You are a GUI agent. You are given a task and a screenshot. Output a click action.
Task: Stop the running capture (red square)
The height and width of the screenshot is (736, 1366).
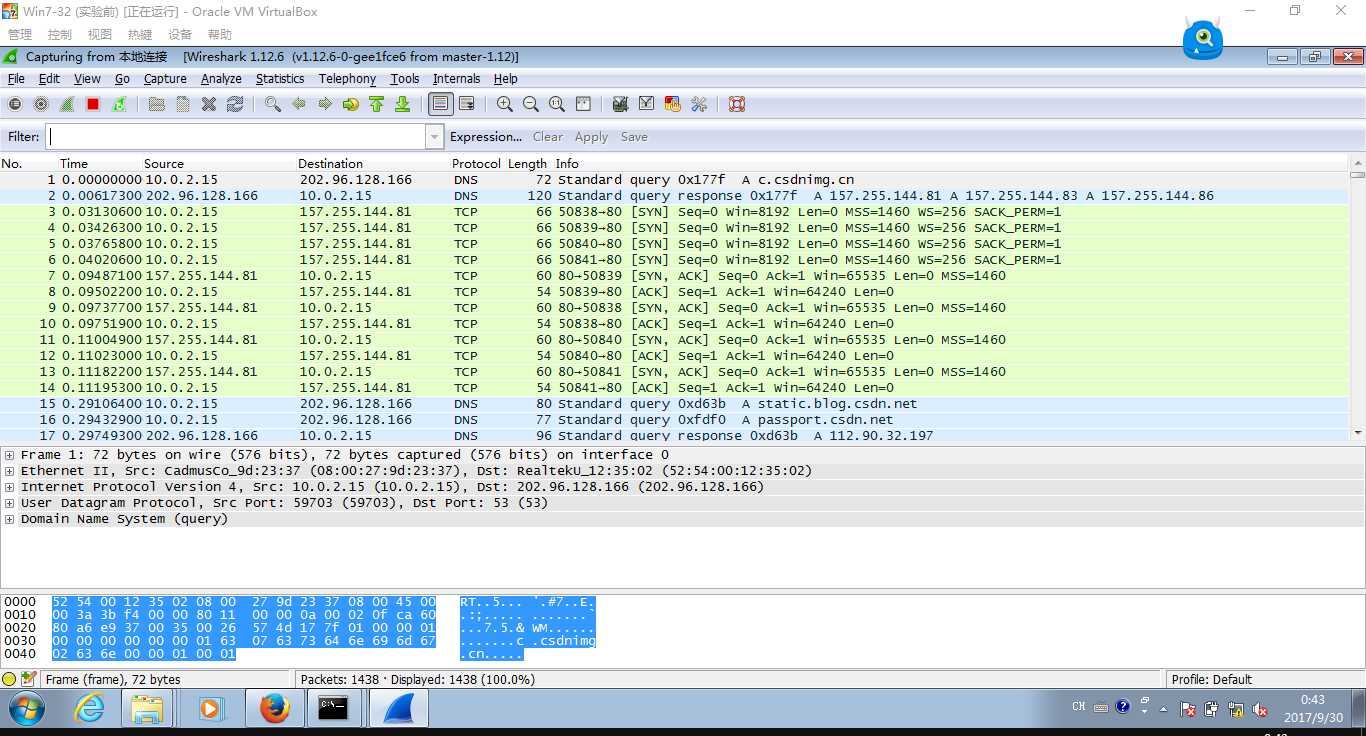point(93,104)
